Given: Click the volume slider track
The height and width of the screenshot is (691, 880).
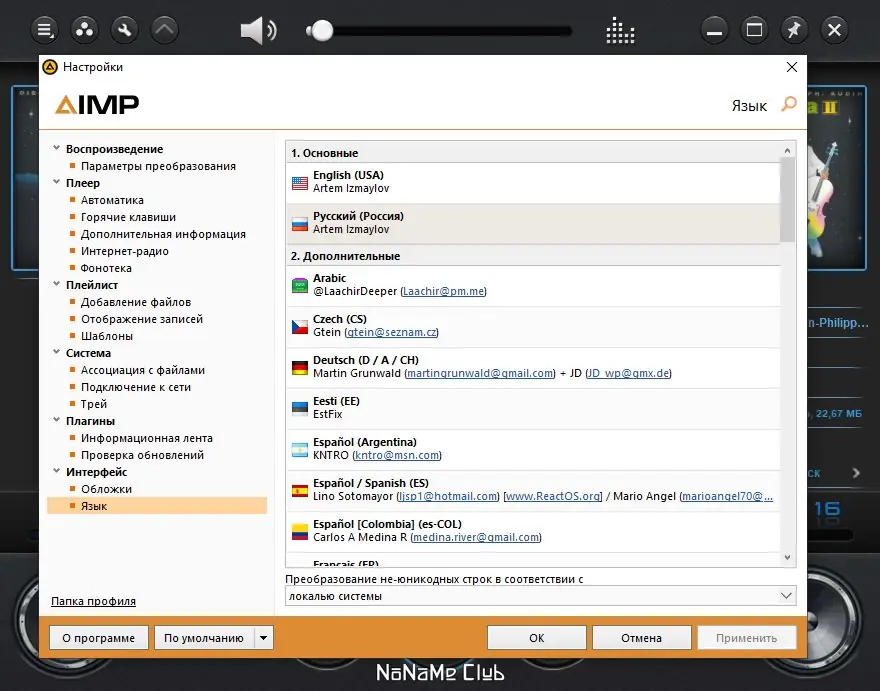Looking at the screenshot, I should pyautogui.click(x=439, y=31).
